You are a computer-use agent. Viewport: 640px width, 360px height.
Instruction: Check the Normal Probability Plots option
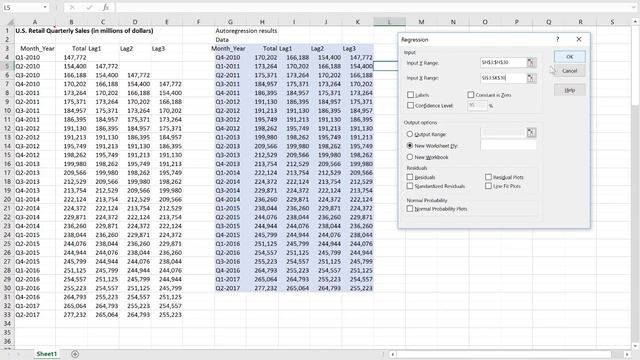[x=410, y=209]
